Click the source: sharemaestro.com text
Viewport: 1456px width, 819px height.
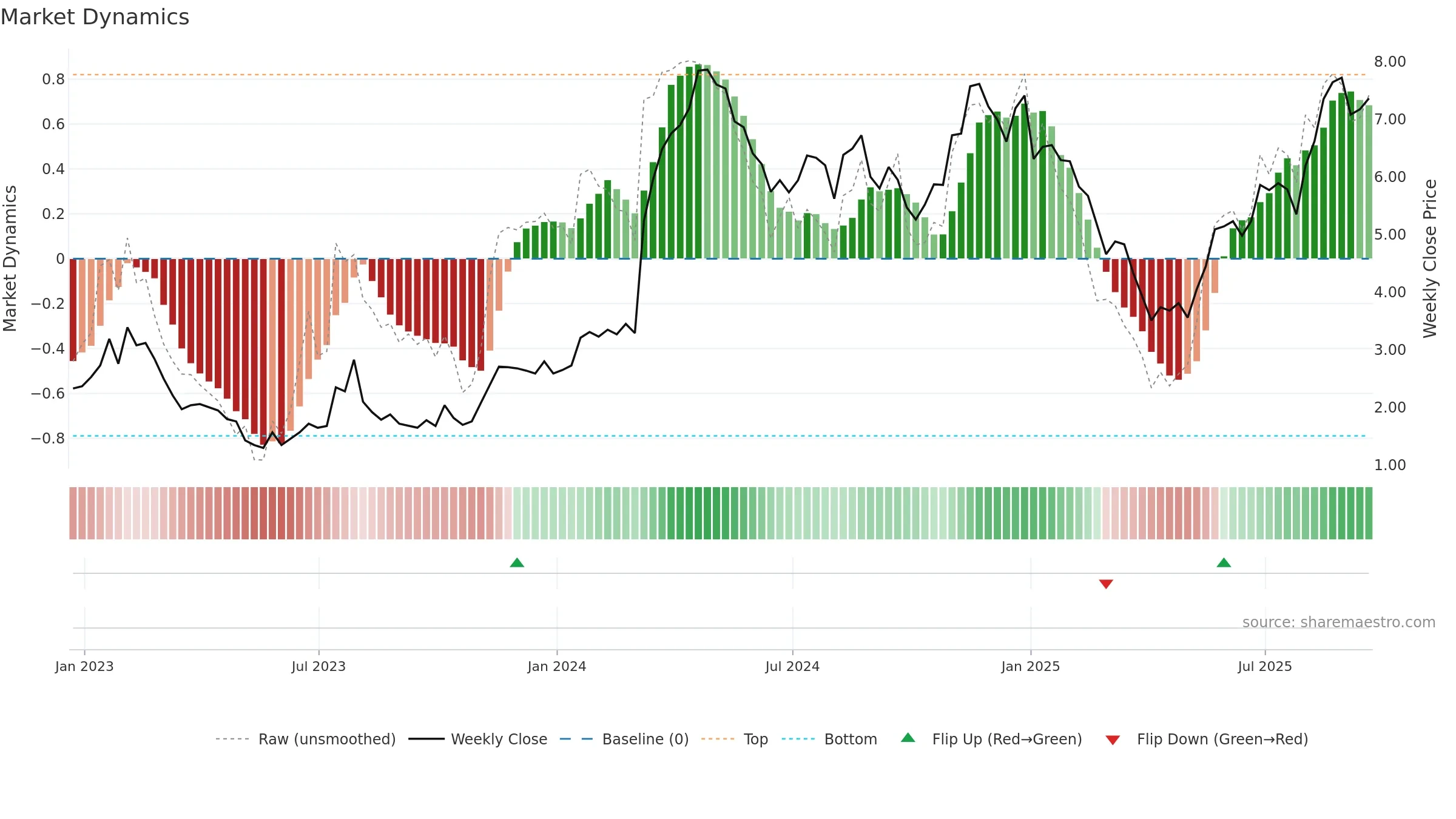coord(1339,622)
